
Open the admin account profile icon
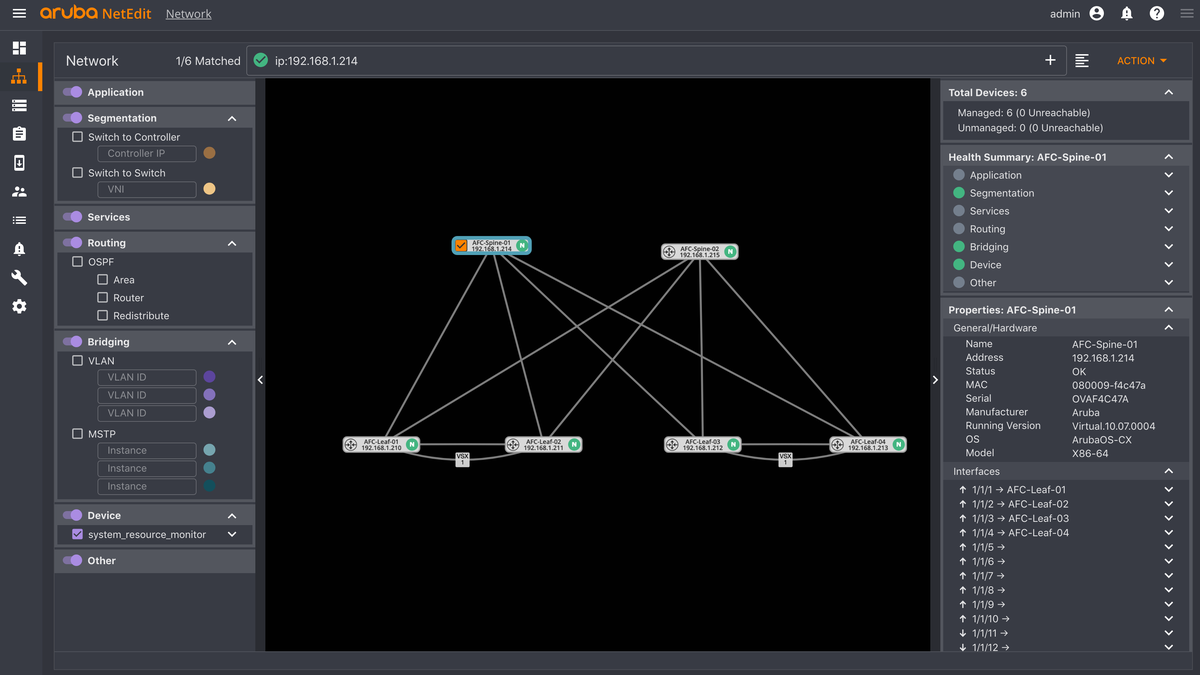(1096, 13)
